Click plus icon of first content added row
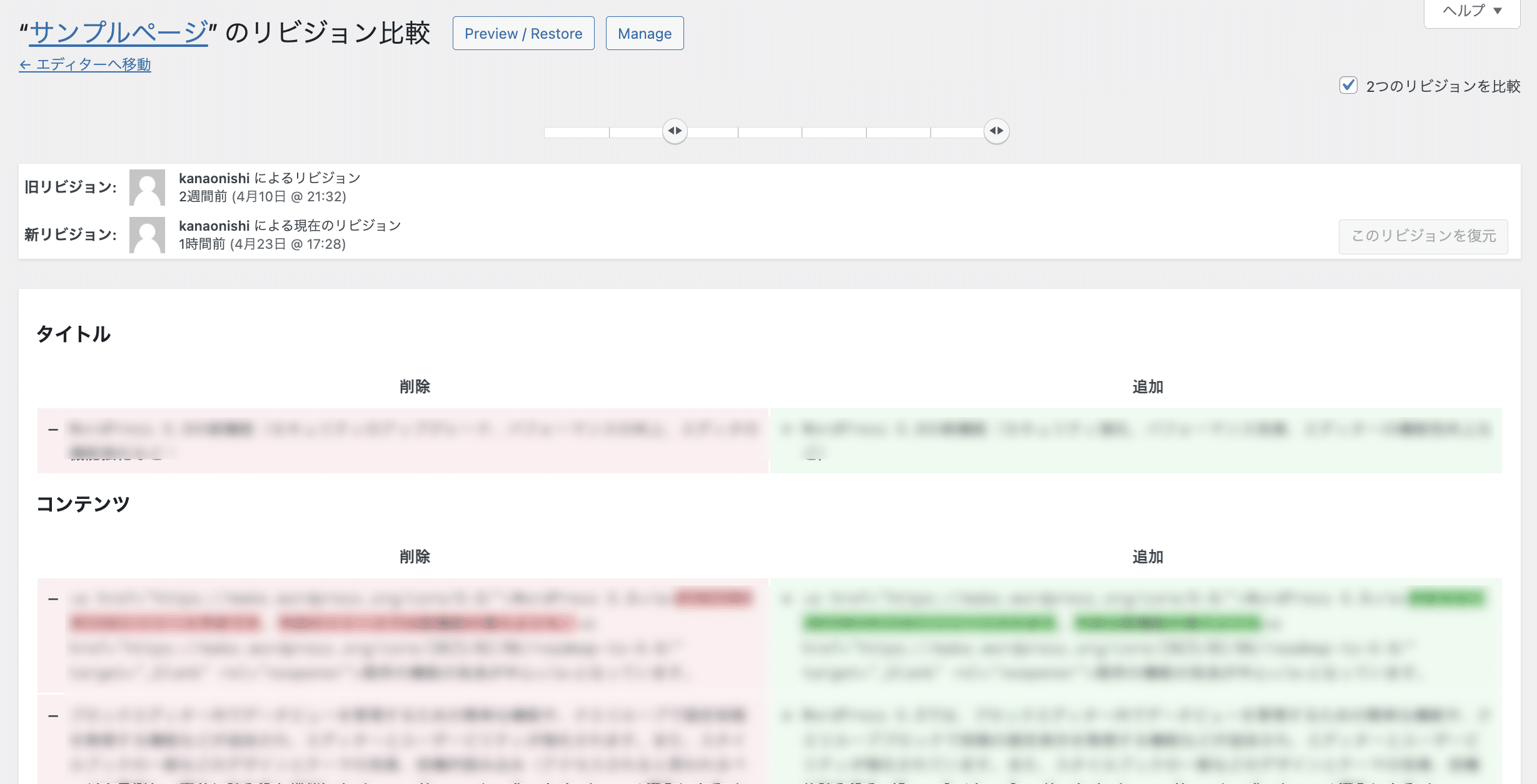This screenshot has width=1537, height=784. point(787,599)
